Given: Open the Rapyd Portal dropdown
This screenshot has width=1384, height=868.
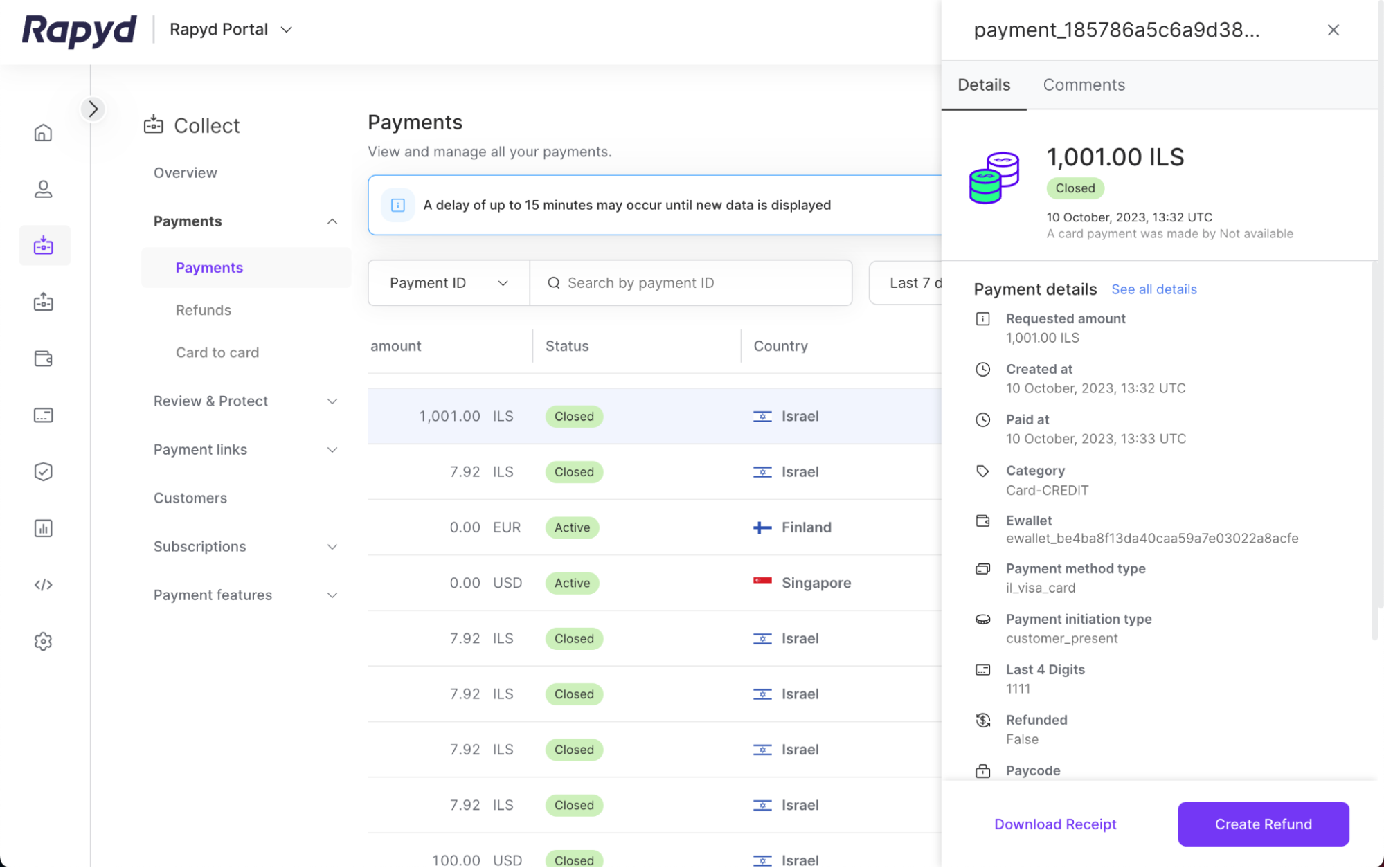Looking at the screenshot, I should (231, 29).
